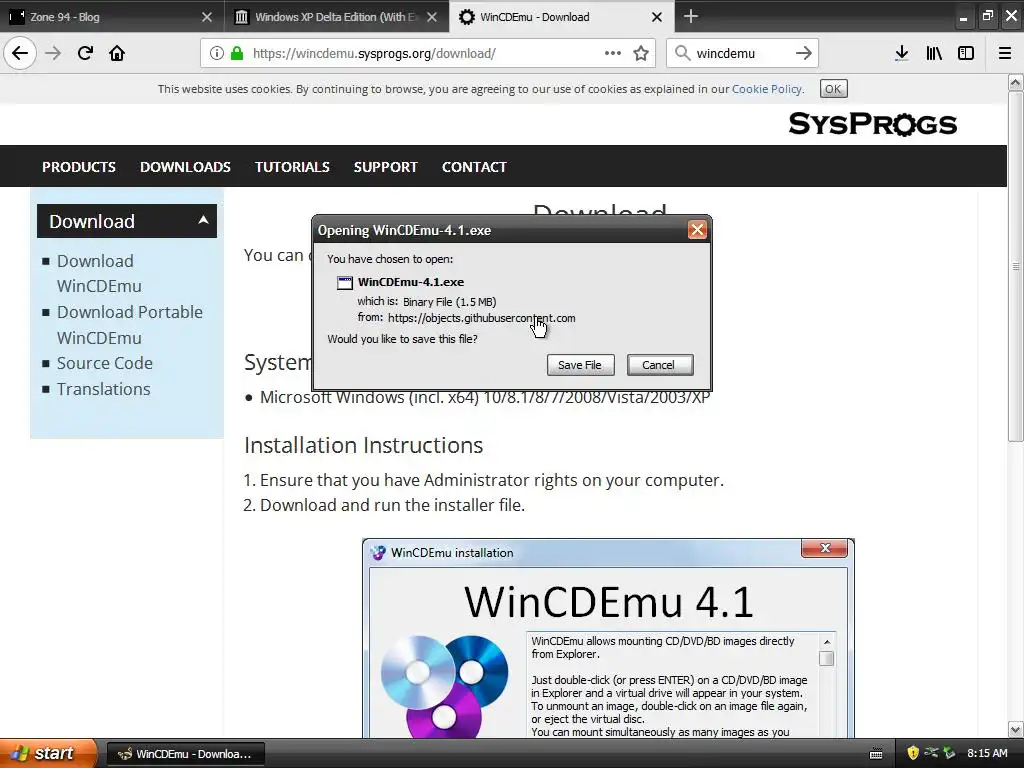Viewport: 1024px width, 768px height.
Task: Collapse the Download sidebar panel arrow
Action: pos(203,220)
